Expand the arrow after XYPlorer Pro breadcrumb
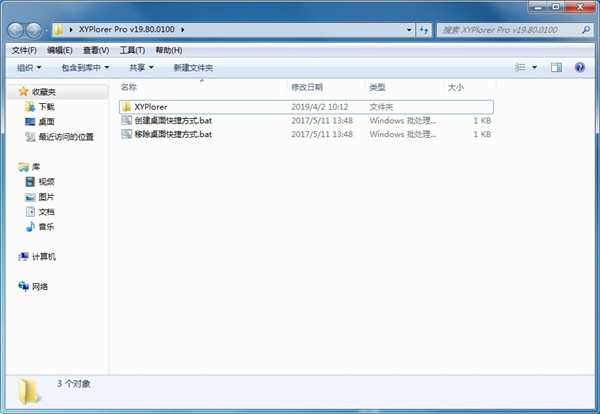This screenshot has height=414, width=600. [183, 29]
